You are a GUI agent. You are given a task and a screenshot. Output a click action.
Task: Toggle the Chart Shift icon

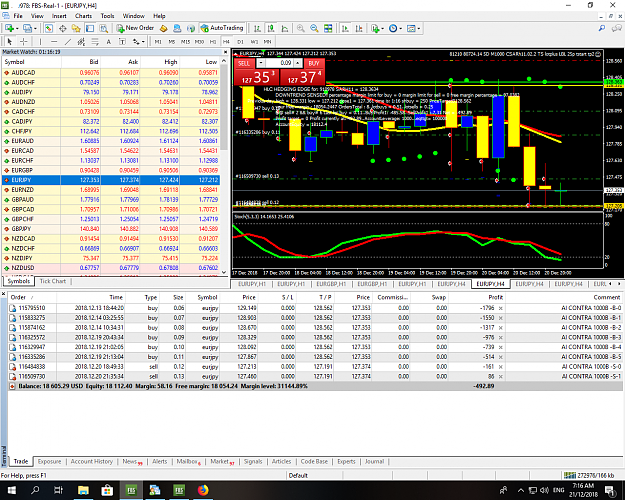click(359, 28)
